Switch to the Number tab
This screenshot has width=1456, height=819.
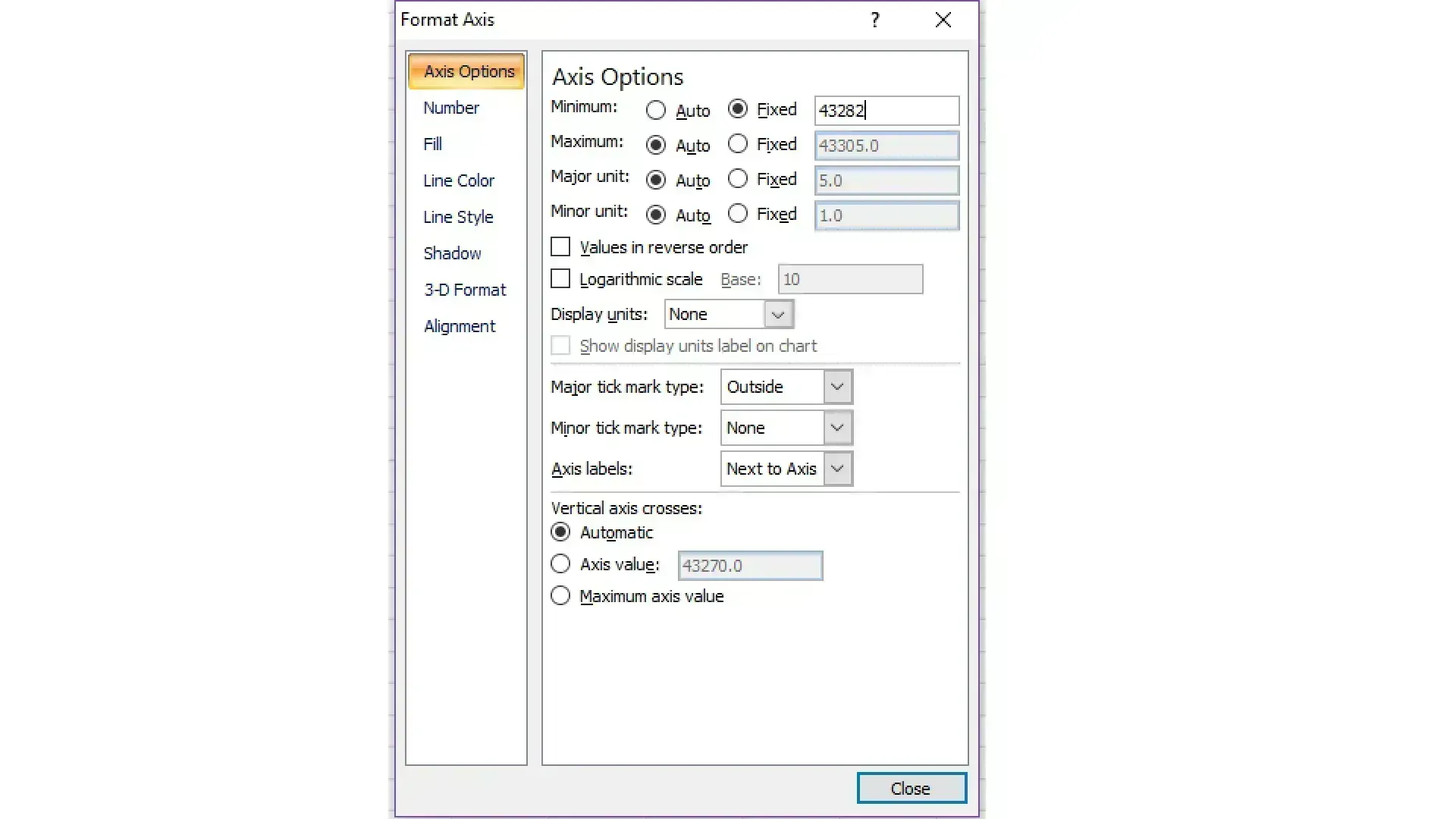(x=451, y=108)
